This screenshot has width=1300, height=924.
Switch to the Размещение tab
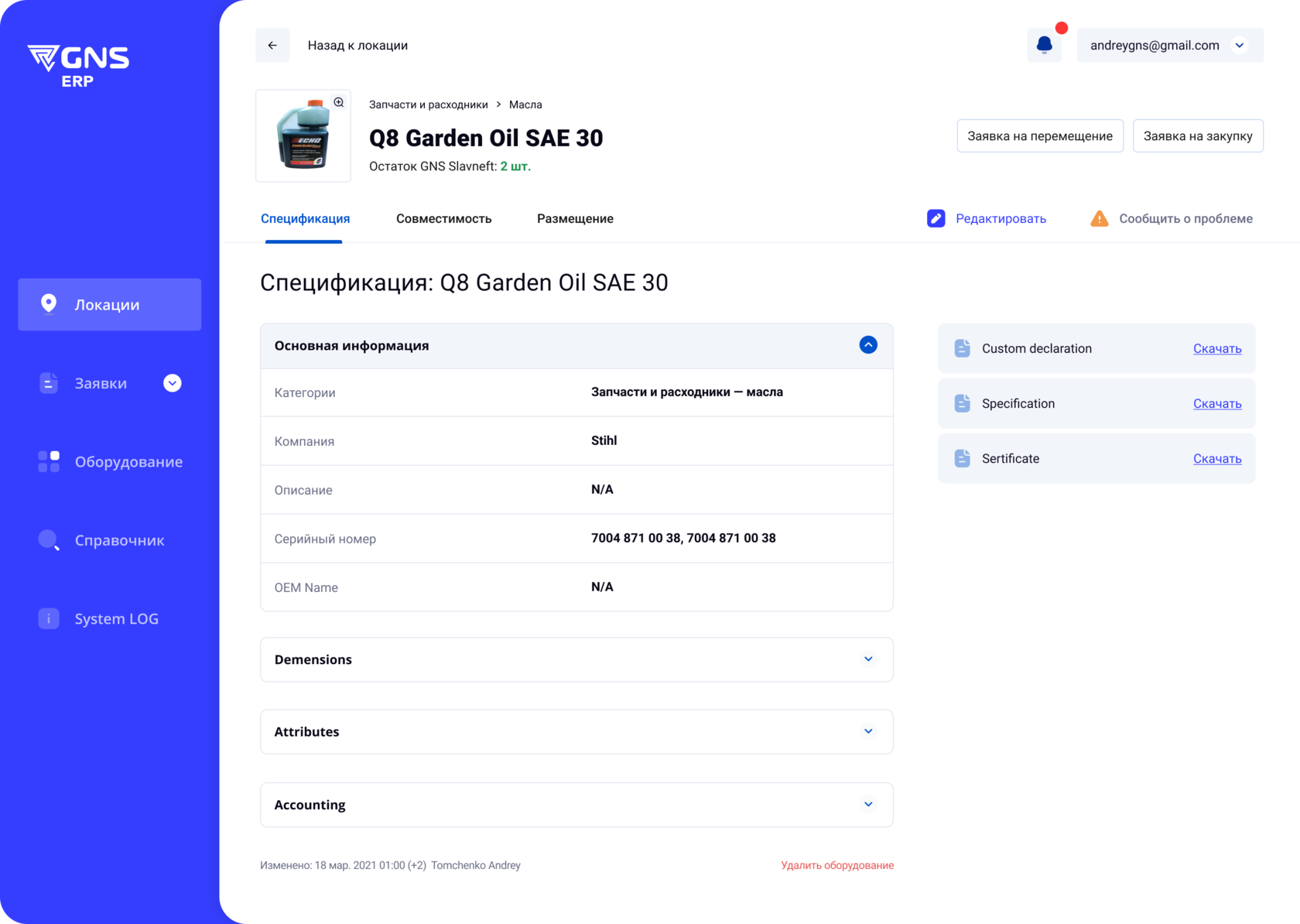click(575, 218)
